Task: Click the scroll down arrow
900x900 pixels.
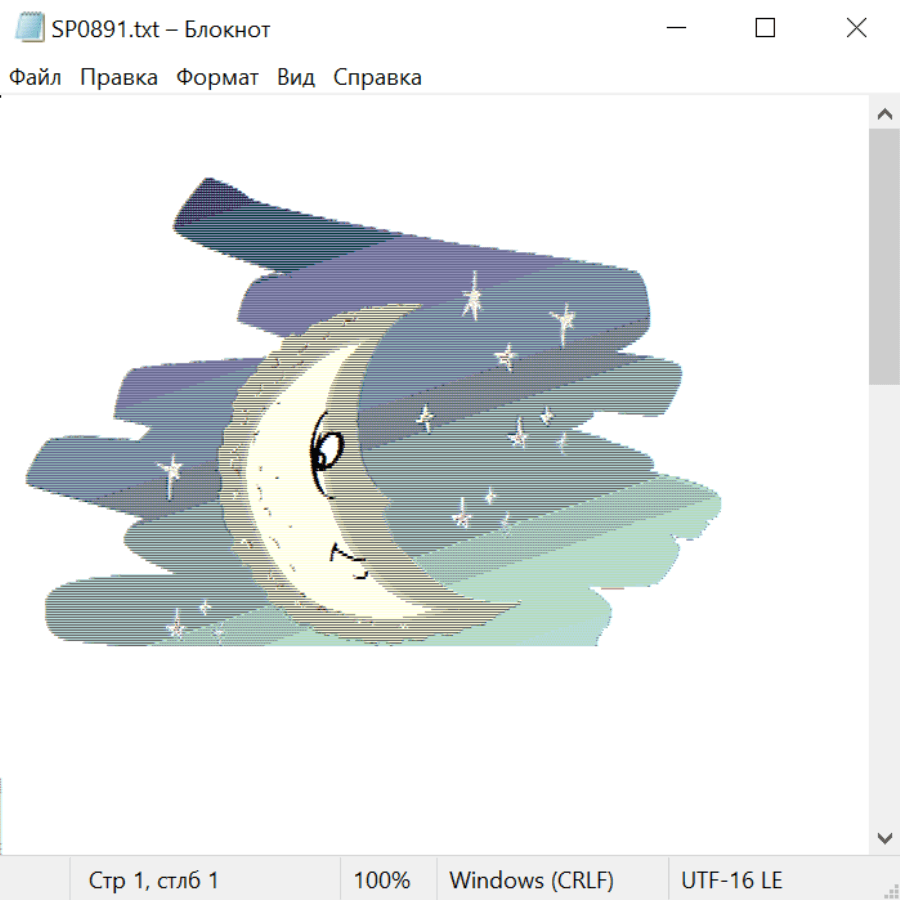Action: tap(884, 838)
